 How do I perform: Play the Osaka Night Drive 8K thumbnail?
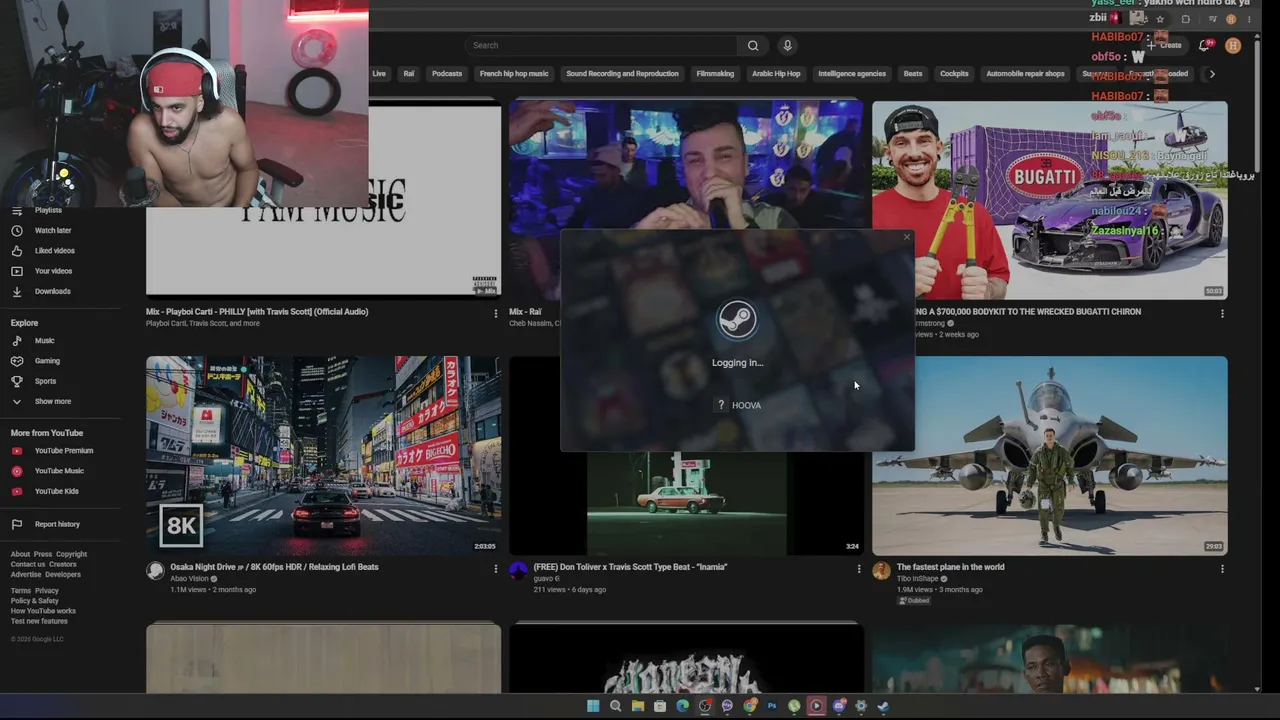(x=323, y=455)
